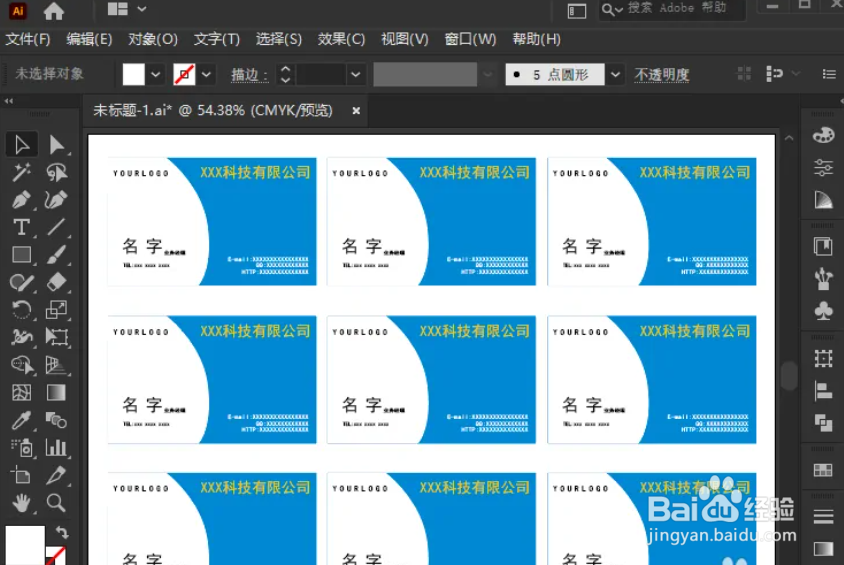
Task: Open the 窗口(W) menu
Action: pyautogui.click(x=470, y=39)
